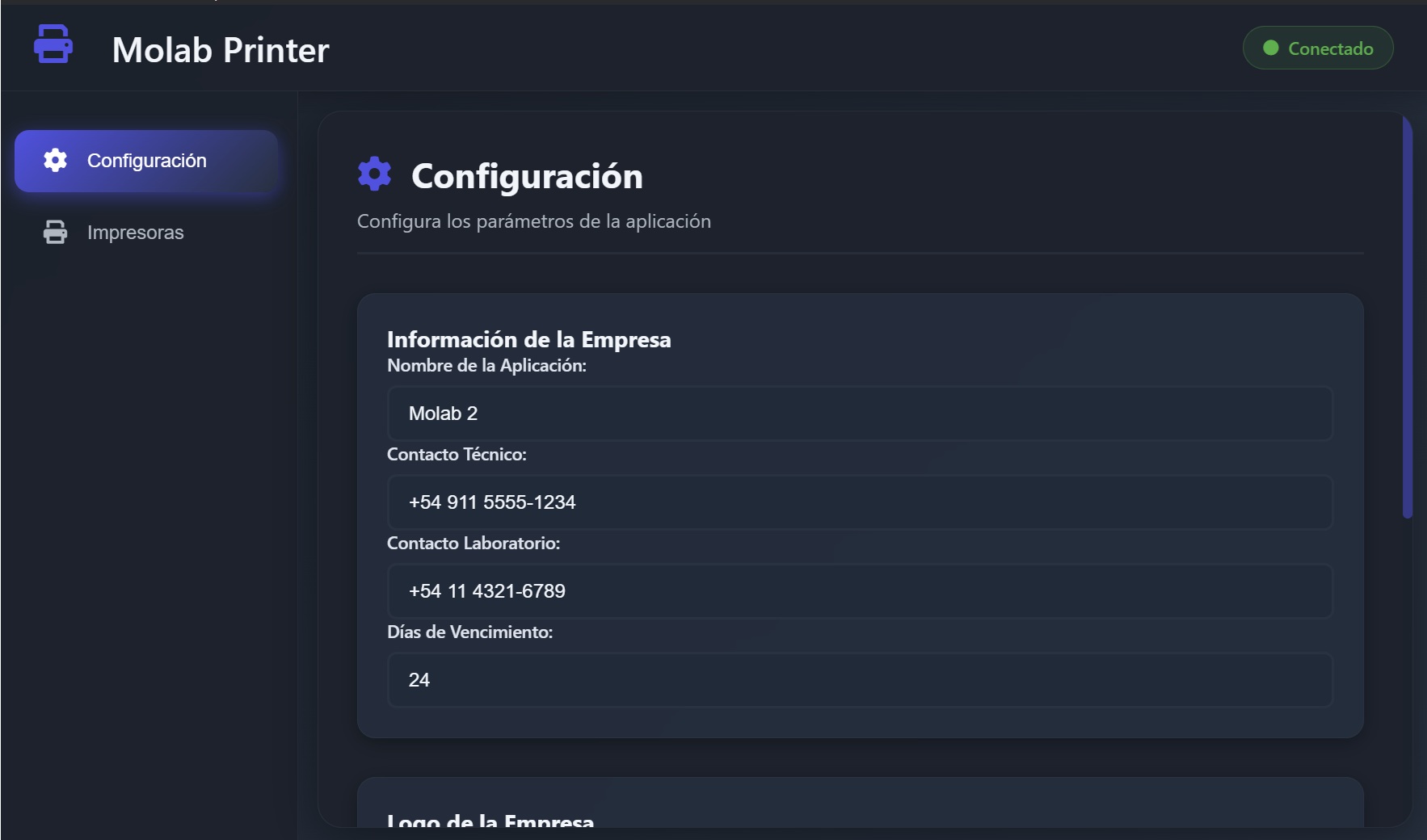This screenshot has width=1427, height=840.
Task: Click the Contacto Técnico label
Action: (x=457, y=454)
